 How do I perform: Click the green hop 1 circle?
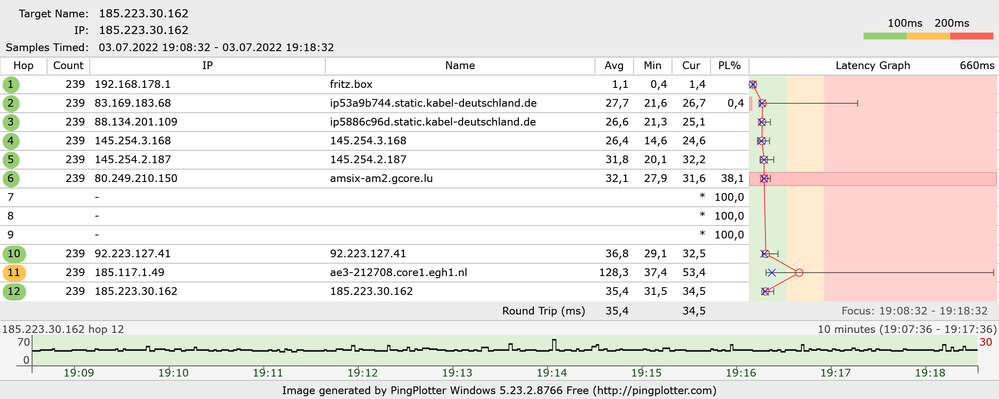click(11, 84)
